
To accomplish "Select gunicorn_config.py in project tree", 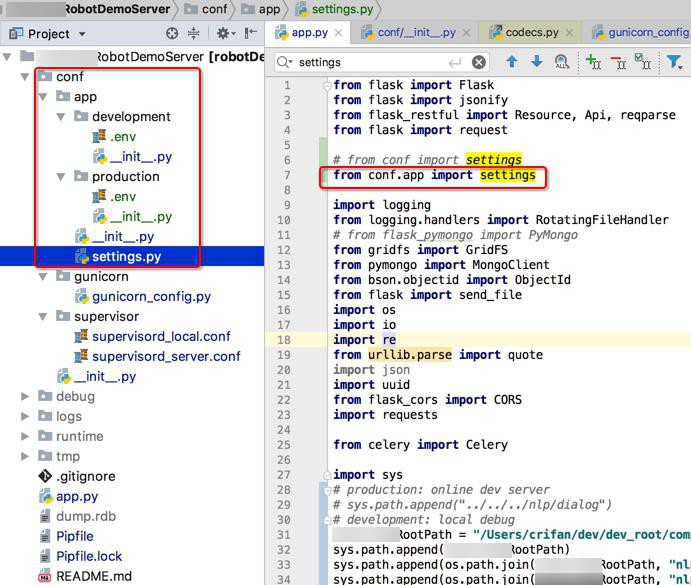I will pyautogui.click(x=151, y=297).
